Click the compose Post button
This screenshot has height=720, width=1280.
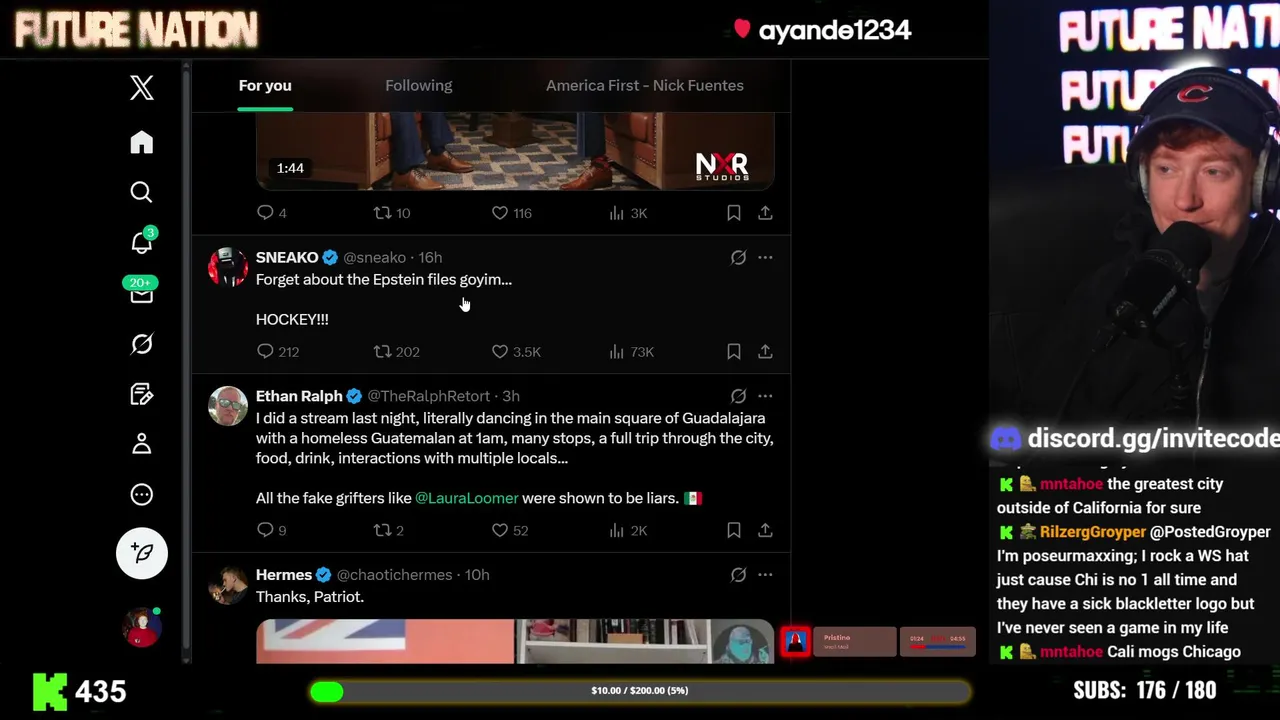pyautogui.click(x=142, y=553)
